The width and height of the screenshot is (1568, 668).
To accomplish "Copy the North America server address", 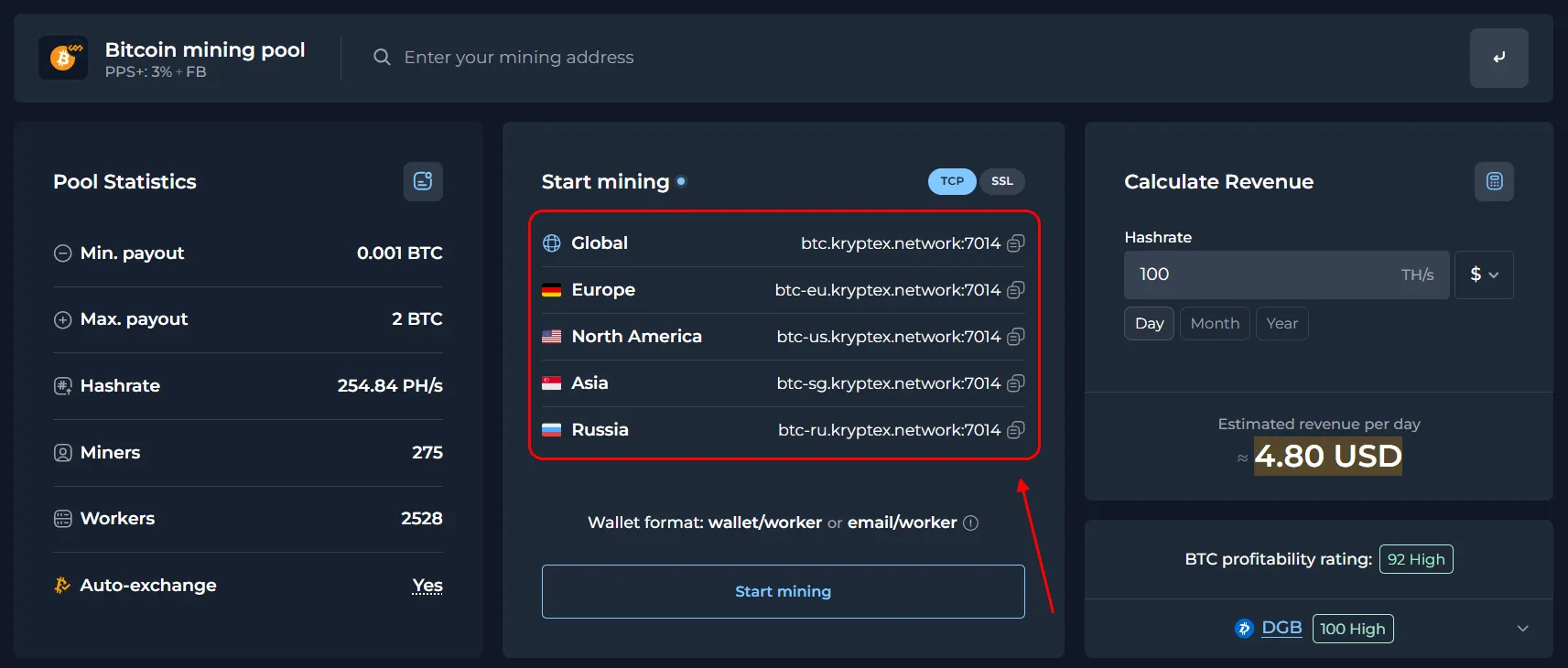I will click(1015, 337).
